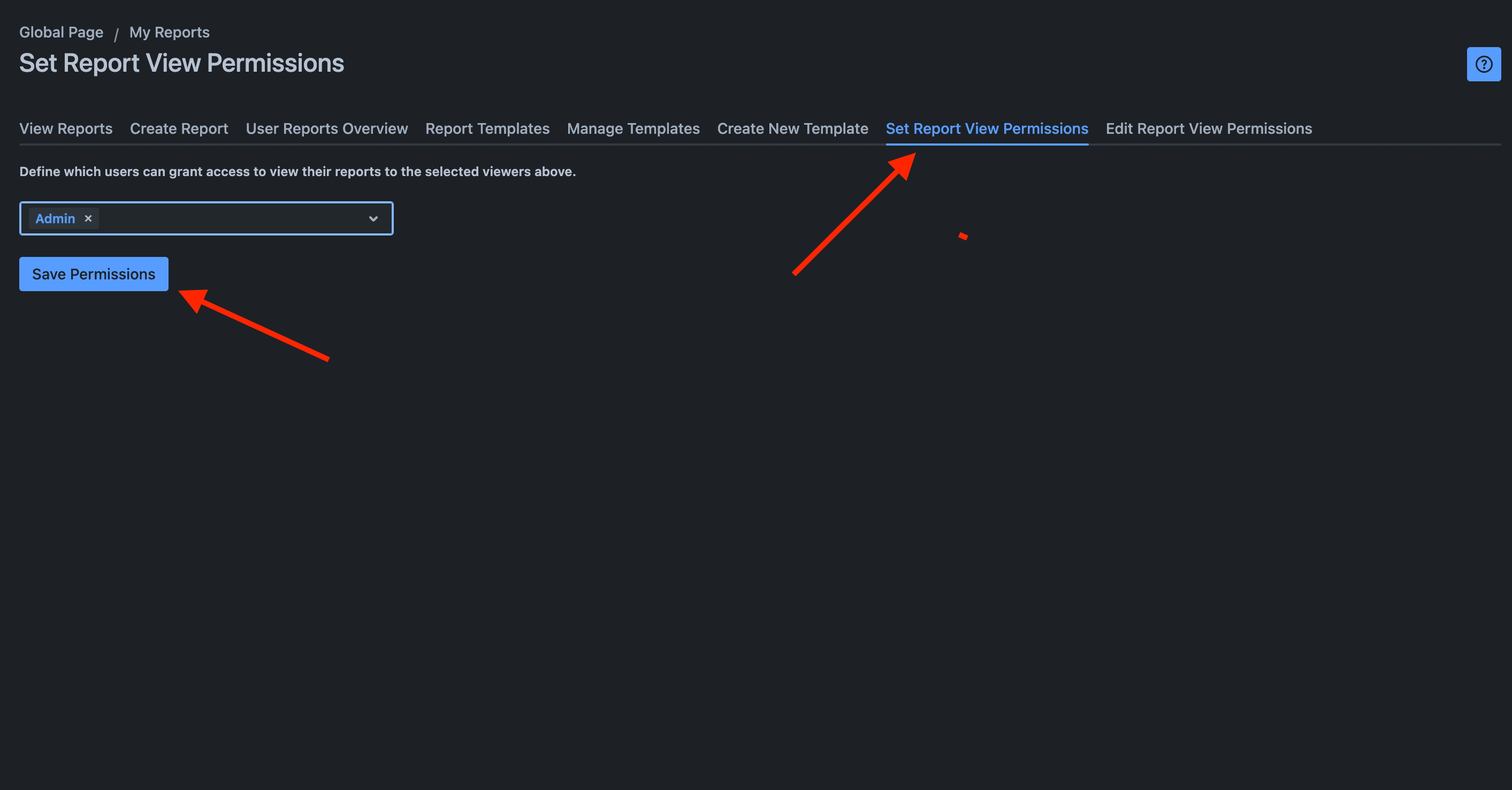
Task: Remove the Admin tag with its x
Action: (88, 218)
